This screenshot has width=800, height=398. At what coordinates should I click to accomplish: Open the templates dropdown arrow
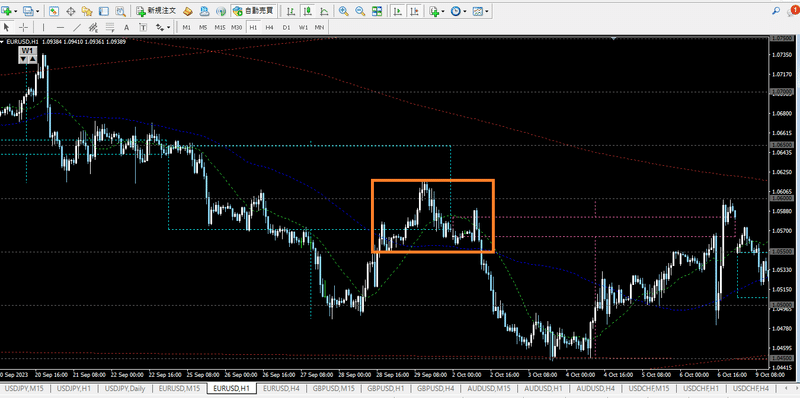pyautogui.click(x=488, y=11)
